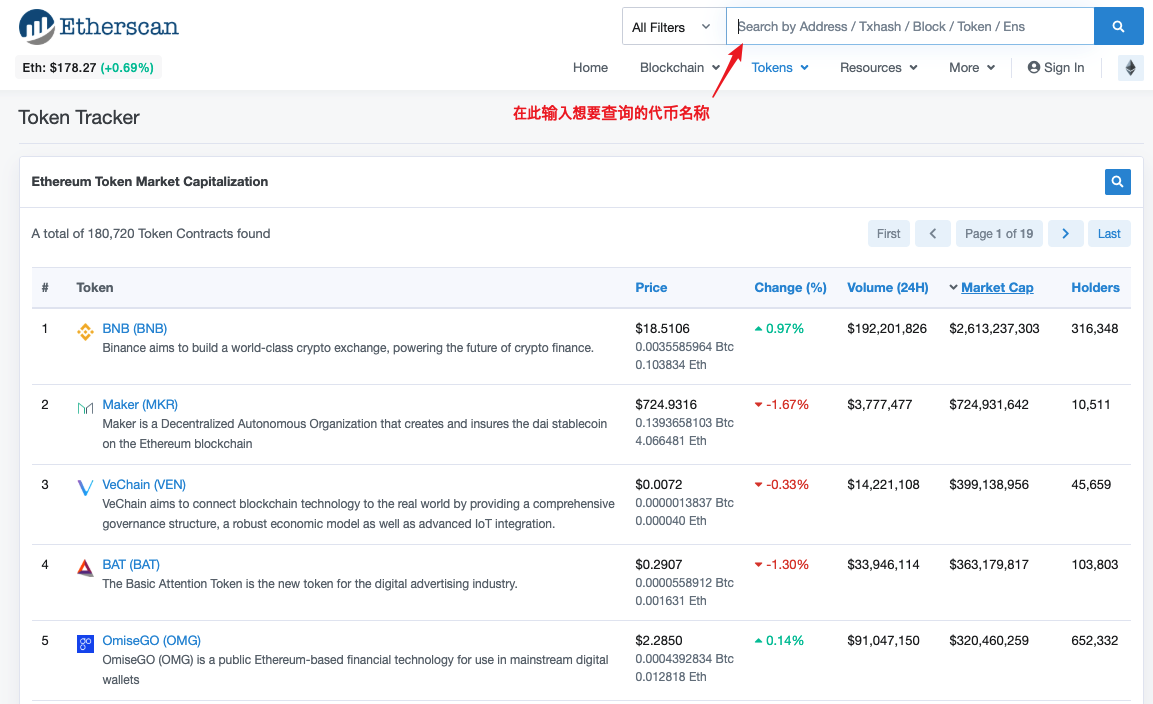The width and height of the screenshot is (1153, 704).
Task: Click VeChain volume $14,221,108
Action: pos(883,485)
